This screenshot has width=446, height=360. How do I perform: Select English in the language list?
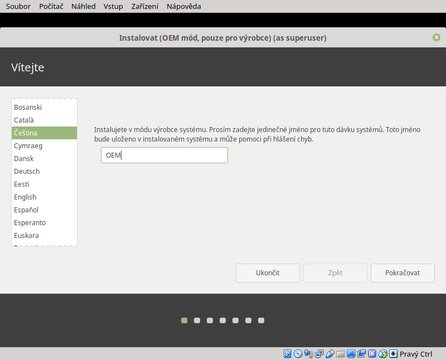tap(44, 197)
